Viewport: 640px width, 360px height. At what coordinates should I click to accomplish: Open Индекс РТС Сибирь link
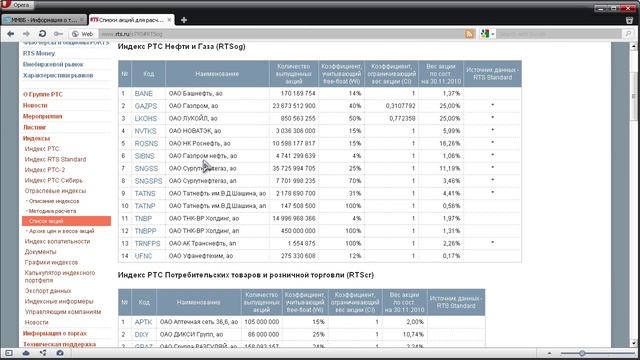(x=53, y=180)
